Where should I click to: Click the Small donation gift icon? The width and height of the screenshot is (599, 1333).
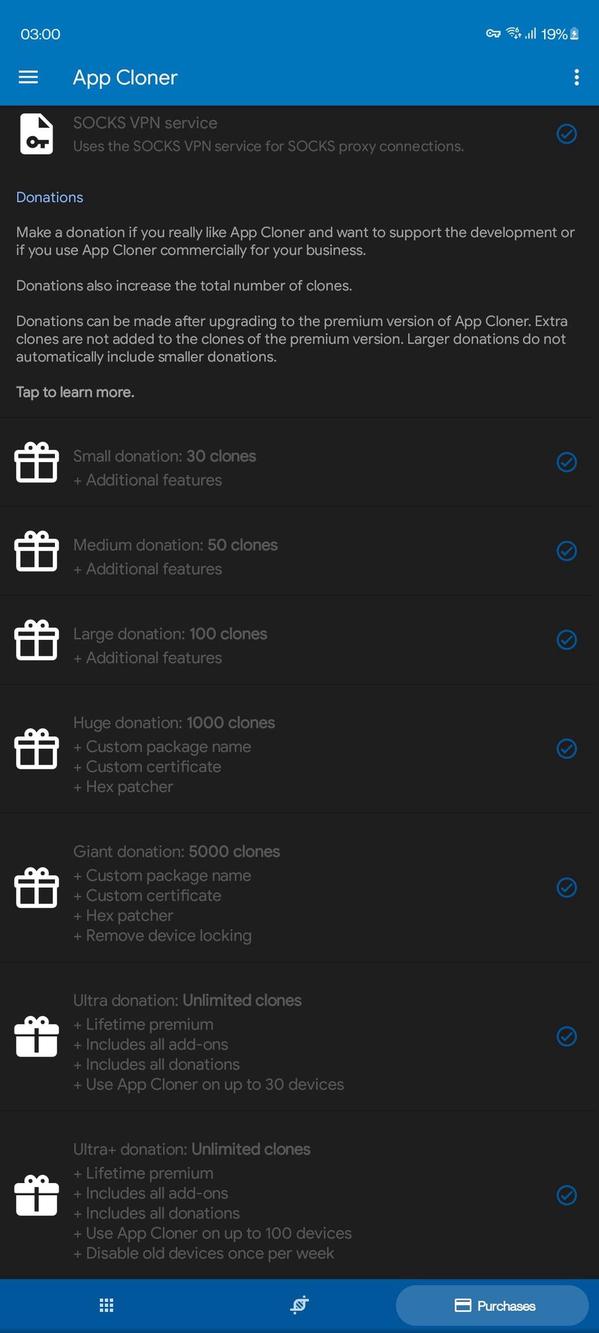pyautogui.click(x=36, y=462)
